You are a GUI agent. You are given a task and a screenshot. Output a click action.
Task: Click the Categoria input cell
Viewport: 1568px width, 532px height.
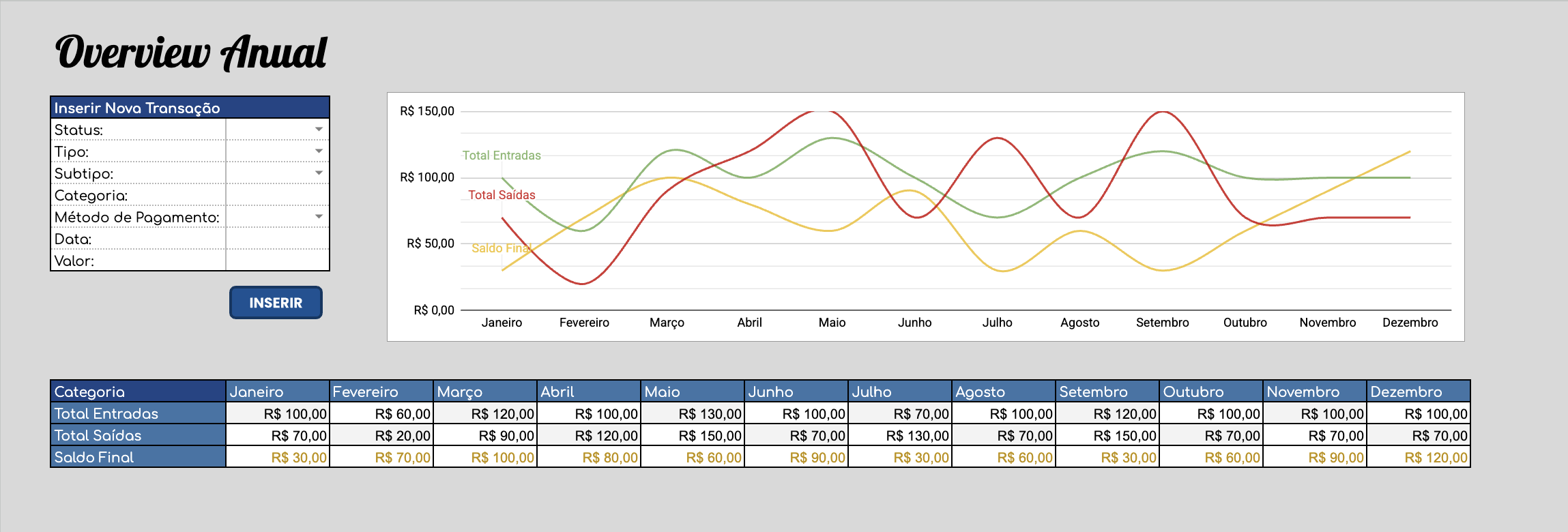[x=277, y=196]
